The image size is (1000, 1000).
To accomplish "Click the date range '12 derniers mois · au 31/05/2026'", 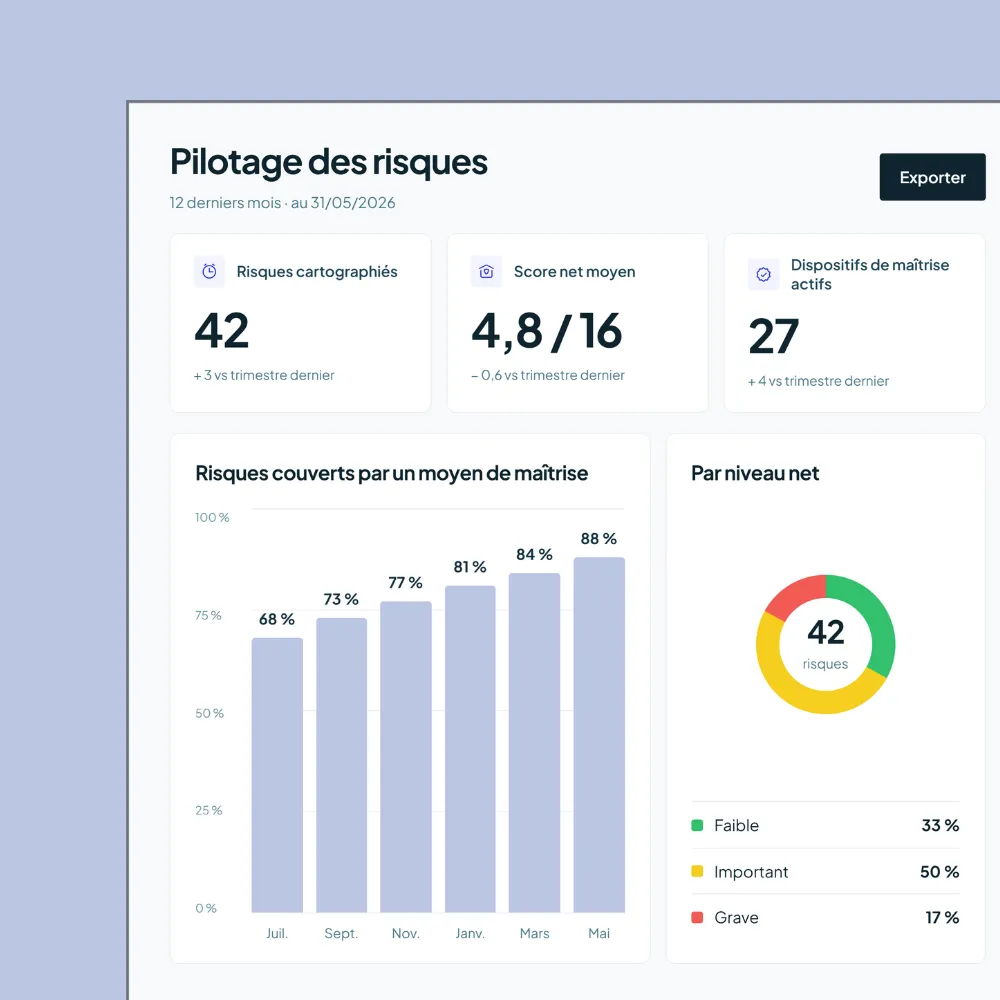I will coord(283,203).
